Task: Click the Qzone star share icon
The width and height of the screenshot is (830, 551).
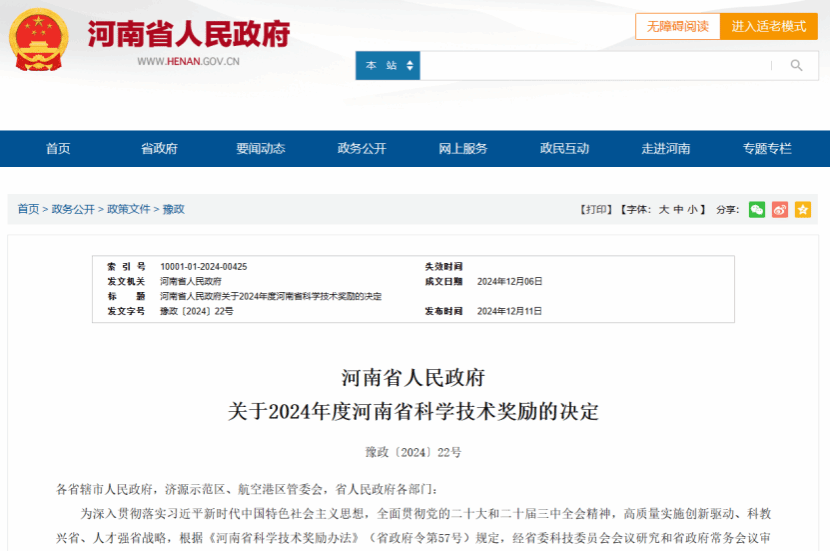Action: (802, 209)
